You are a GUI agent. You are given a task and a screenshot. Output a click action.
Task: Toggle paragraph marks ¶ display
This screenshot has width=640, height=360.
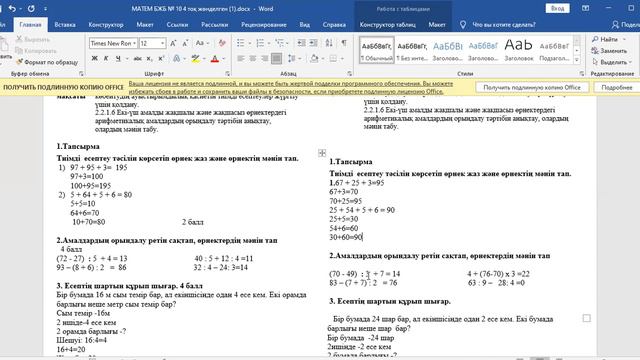pos(344,43)
